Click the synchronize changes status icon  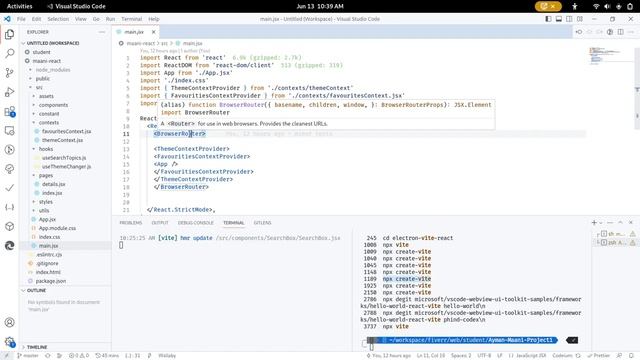point(48,356)
